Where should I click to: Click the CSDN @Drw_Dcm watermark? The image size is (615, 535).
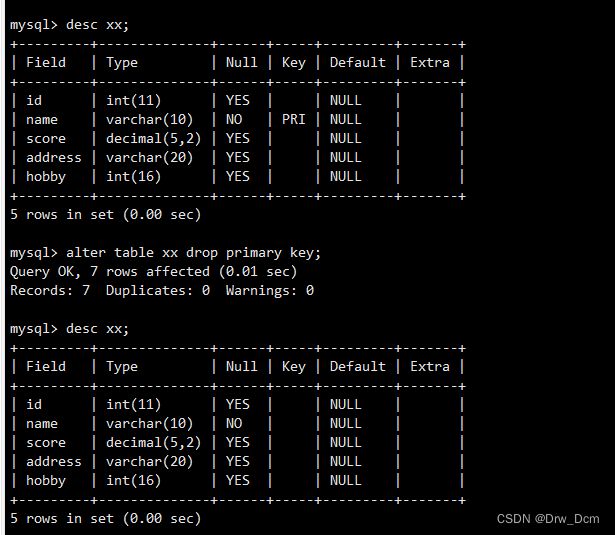(x=548, y=519)
